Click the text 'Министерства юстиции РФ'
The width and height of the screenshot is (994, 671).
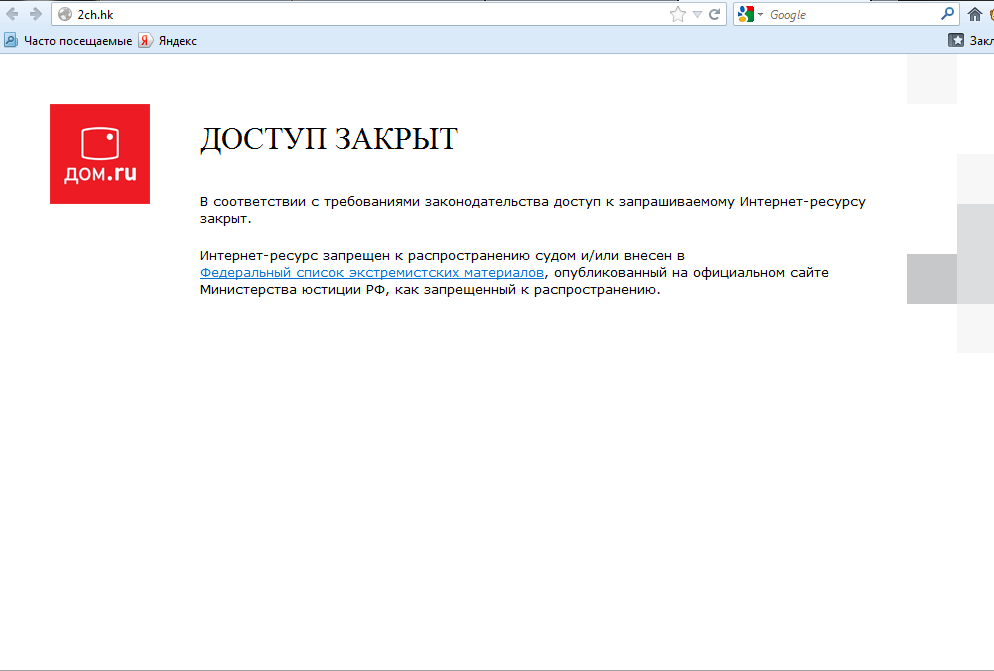pos(292,290)
